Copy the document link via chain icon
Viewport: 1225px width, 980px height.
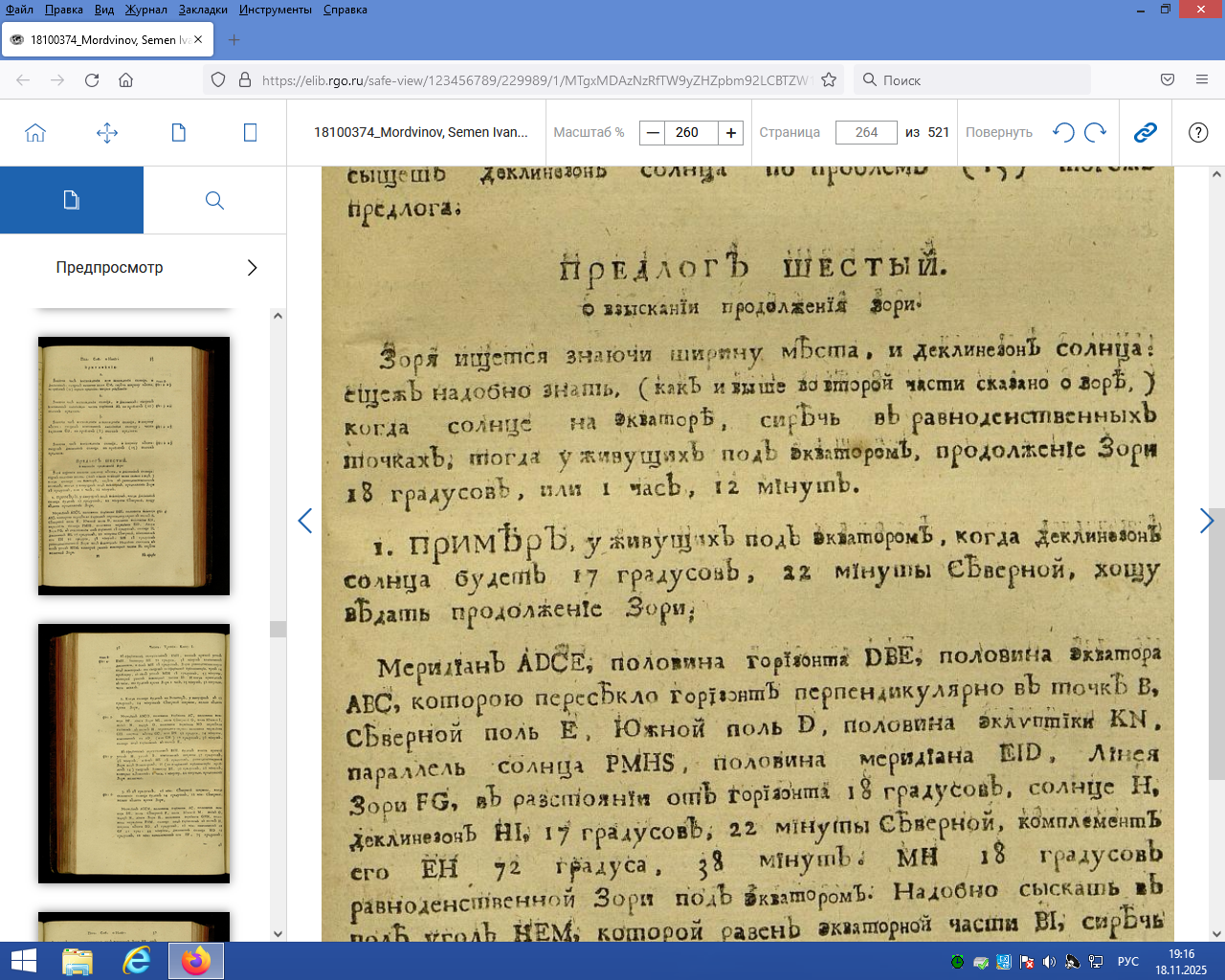(1146, 133)
